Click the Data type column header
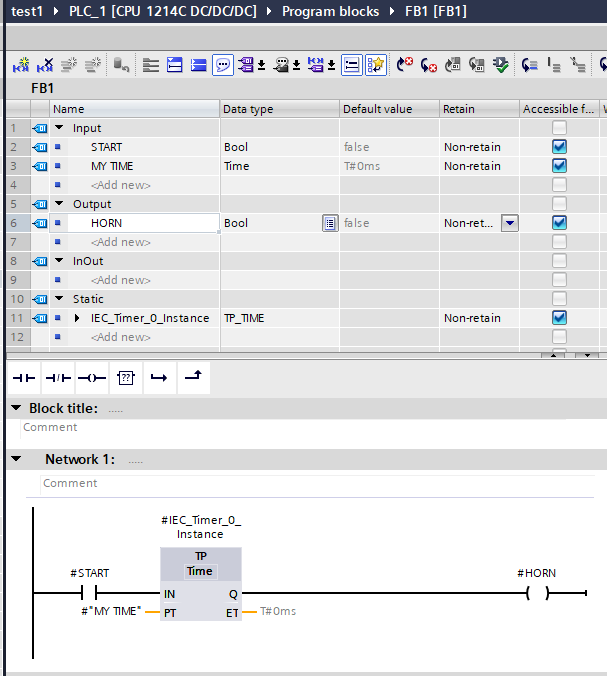This screenshot has width=607, height=676. (x=280, y=109)
